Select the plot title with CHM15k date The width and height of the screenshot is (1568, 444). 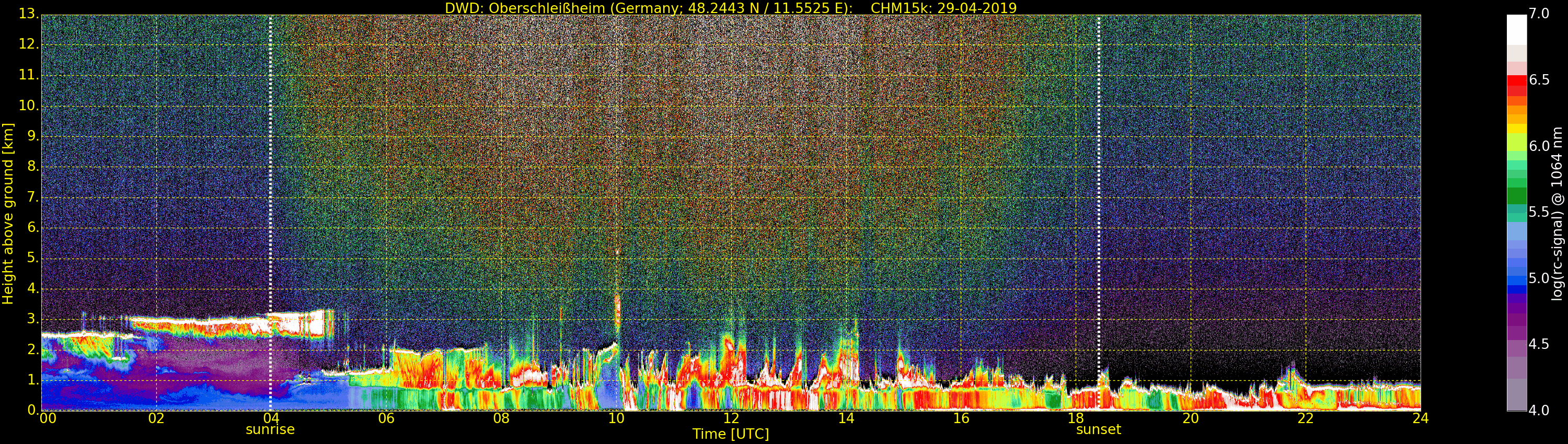[x=731, y=8]
